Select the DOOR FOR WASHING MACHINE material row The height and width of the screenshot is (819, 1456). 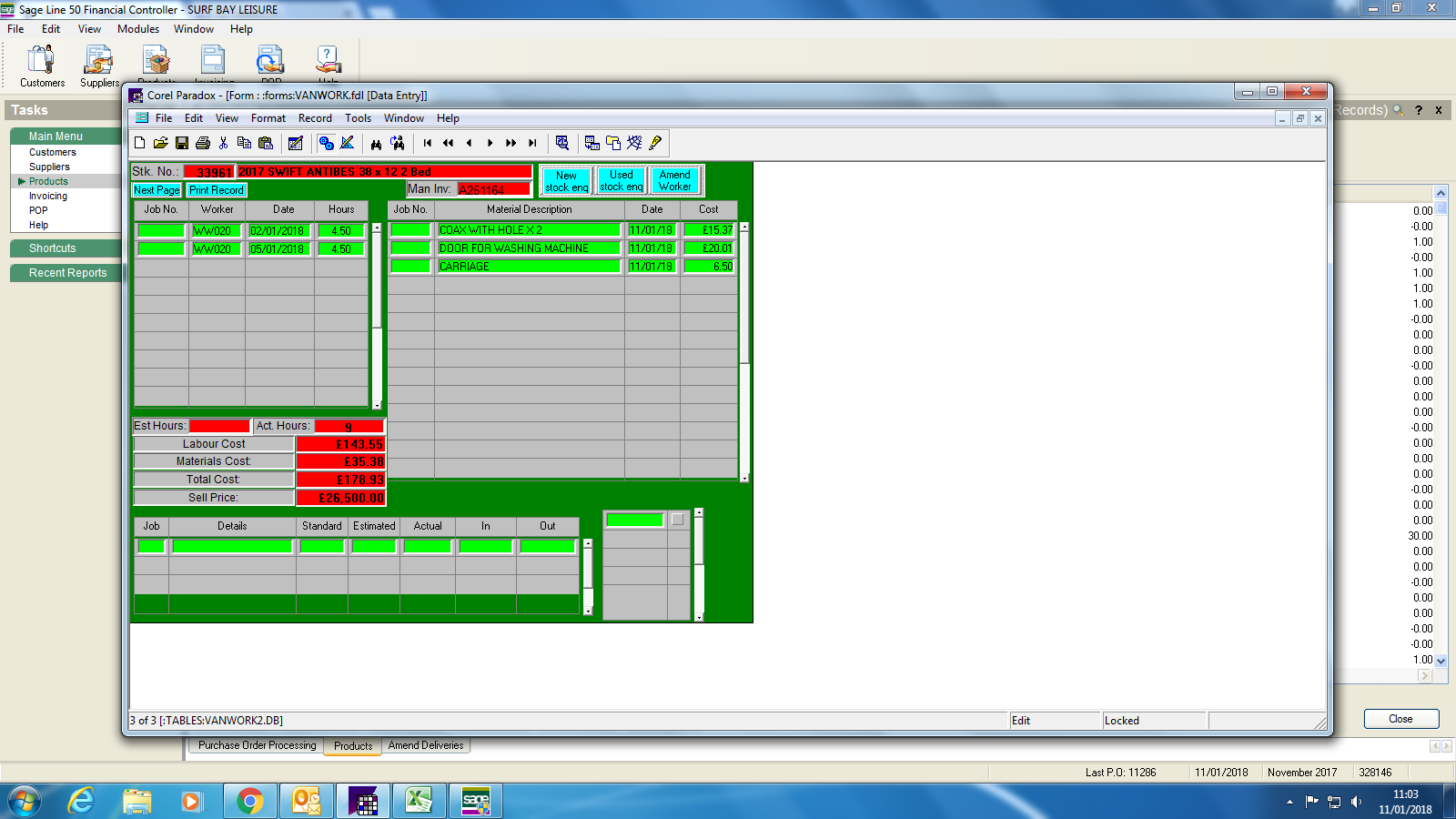click(x=562, y=248)
